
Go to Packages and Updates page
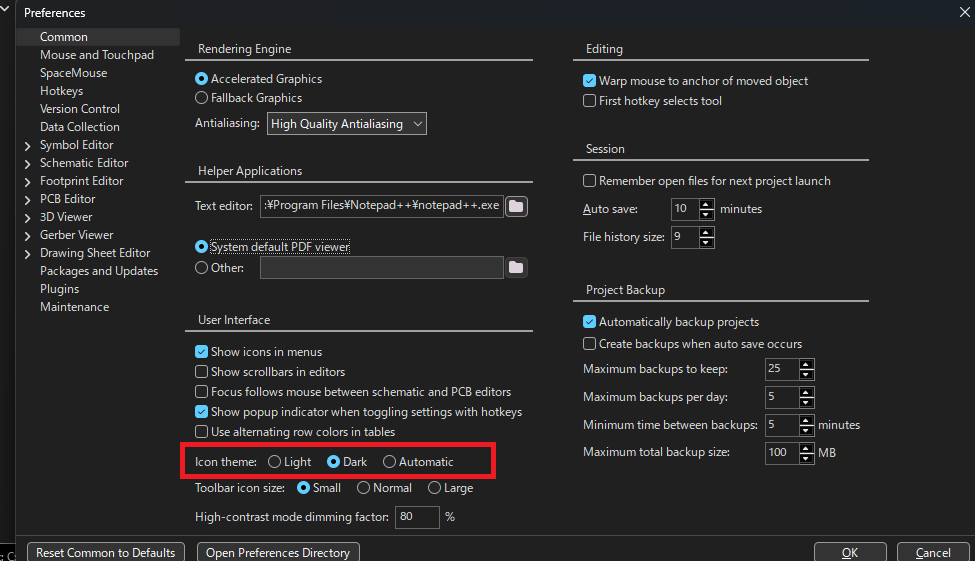pos(99,271)
